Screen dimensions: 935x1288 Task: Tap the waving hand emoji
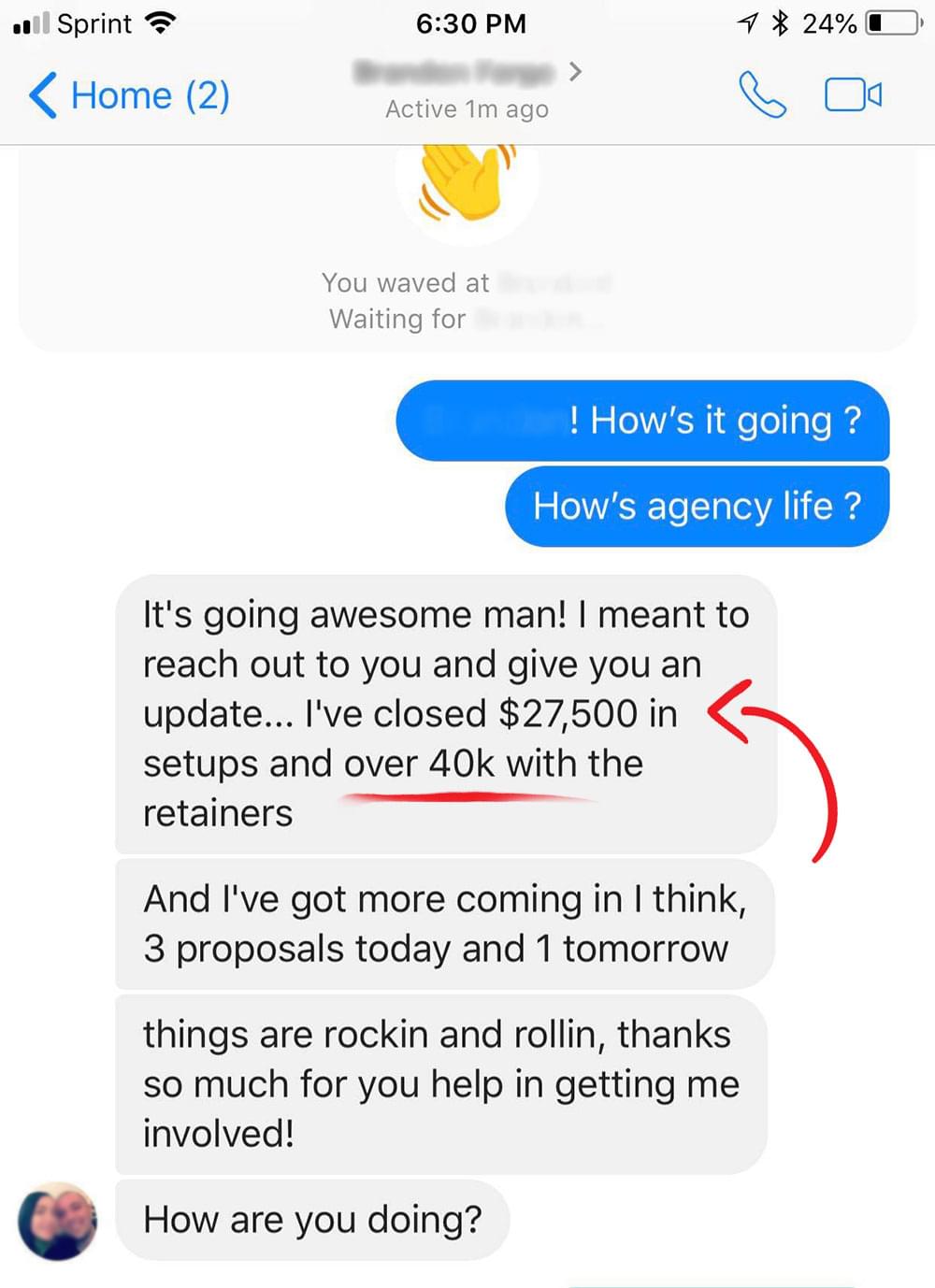(467, 179)
